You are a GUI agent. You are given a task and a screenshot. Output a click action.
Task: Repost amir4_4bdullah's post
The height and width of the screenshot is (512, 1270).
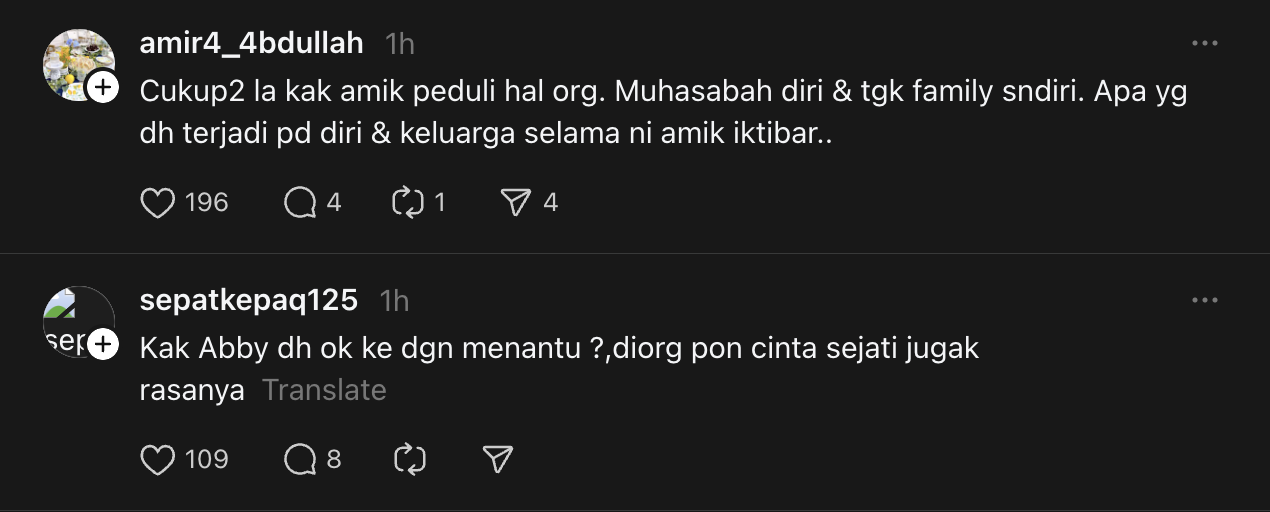[409, 203]
